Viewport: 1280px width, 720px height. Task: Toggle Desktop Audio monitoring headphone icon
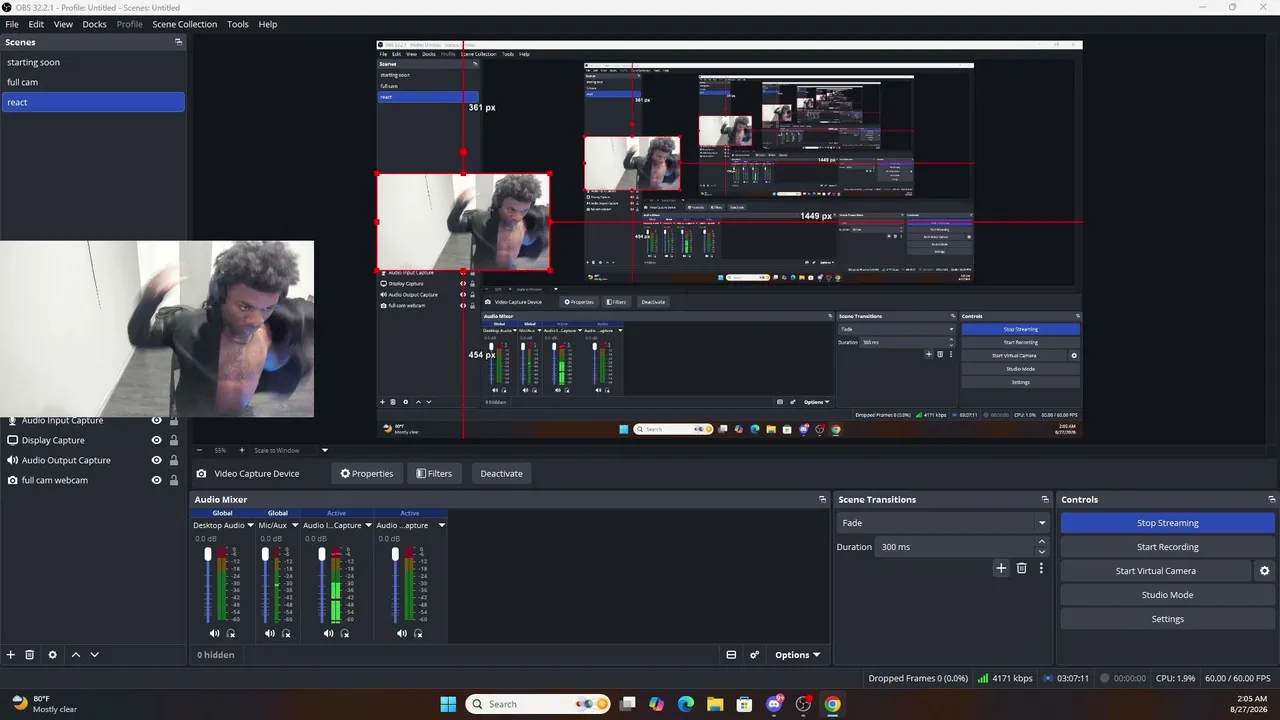pos(231,633)
